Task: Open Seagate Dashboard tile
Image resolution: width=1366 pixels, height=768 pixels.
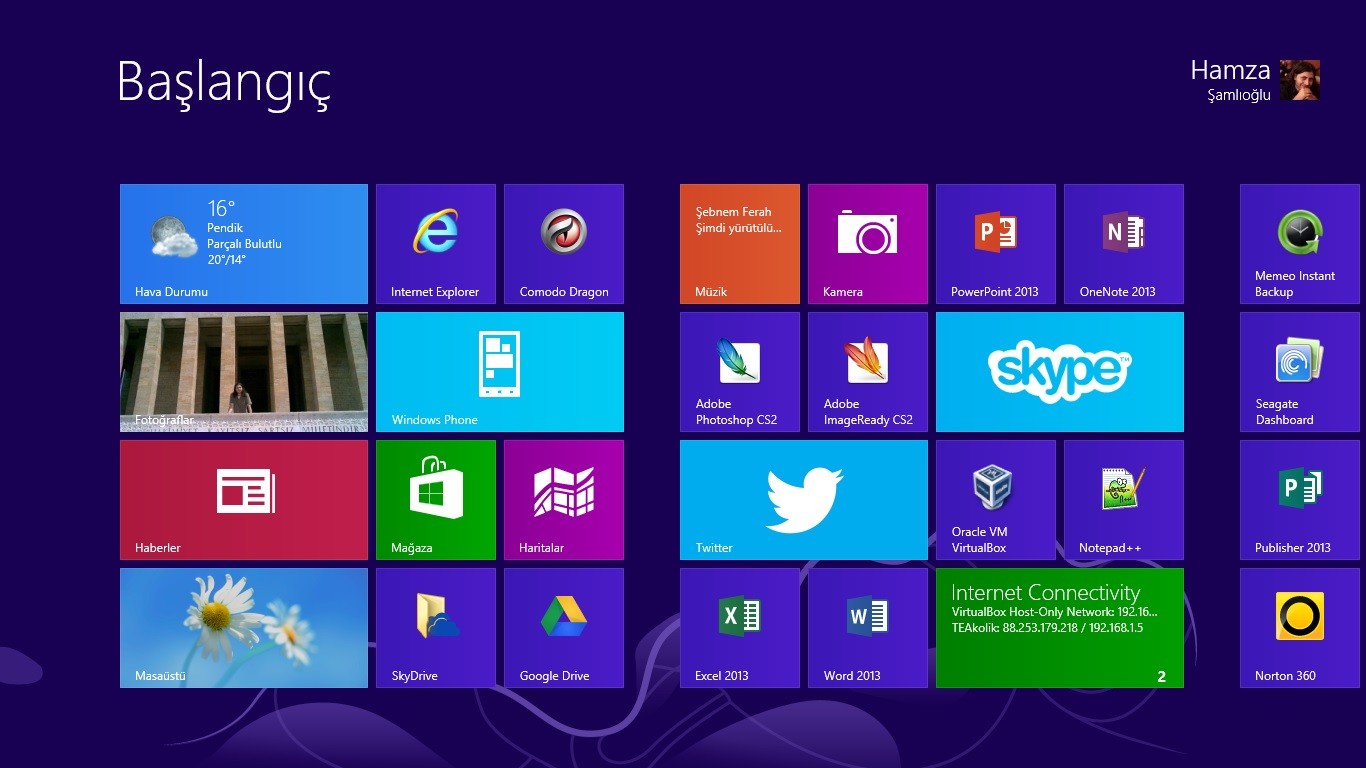Action: 1300,372
